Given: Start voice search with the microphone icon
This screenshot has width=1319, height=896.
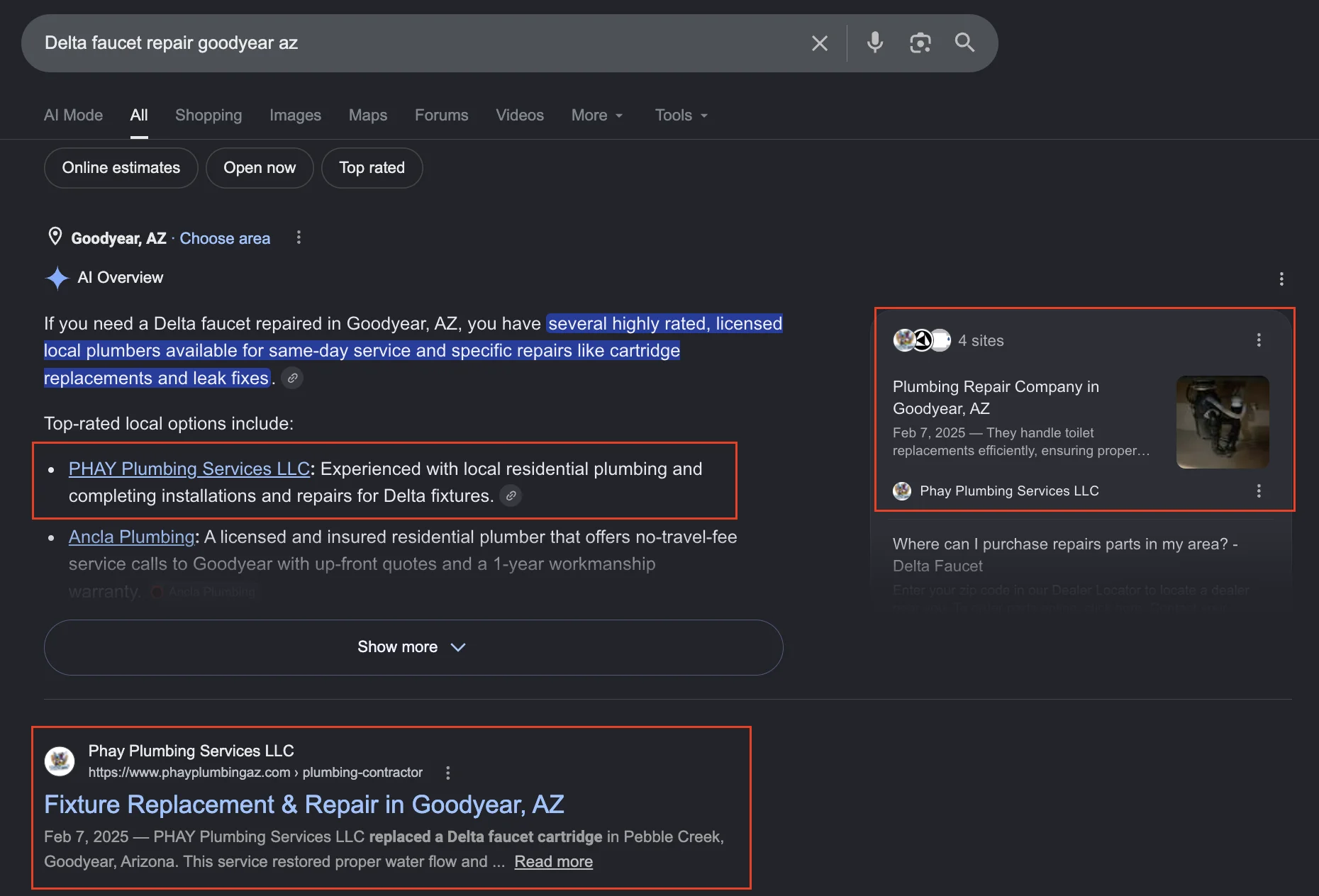Looking at the screenshot, I should click(875, 43).
